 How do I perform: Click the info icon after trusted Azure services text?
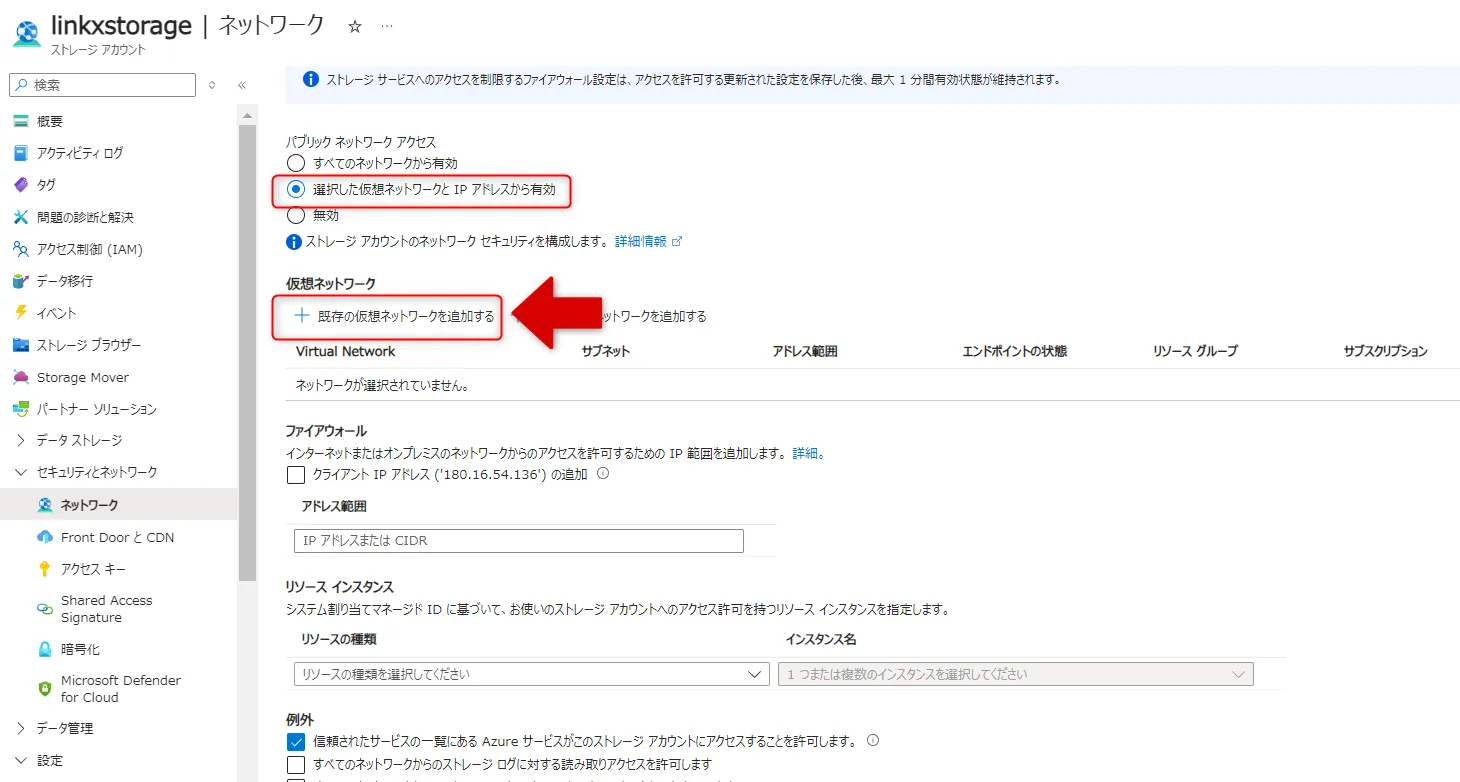(873, 741)
